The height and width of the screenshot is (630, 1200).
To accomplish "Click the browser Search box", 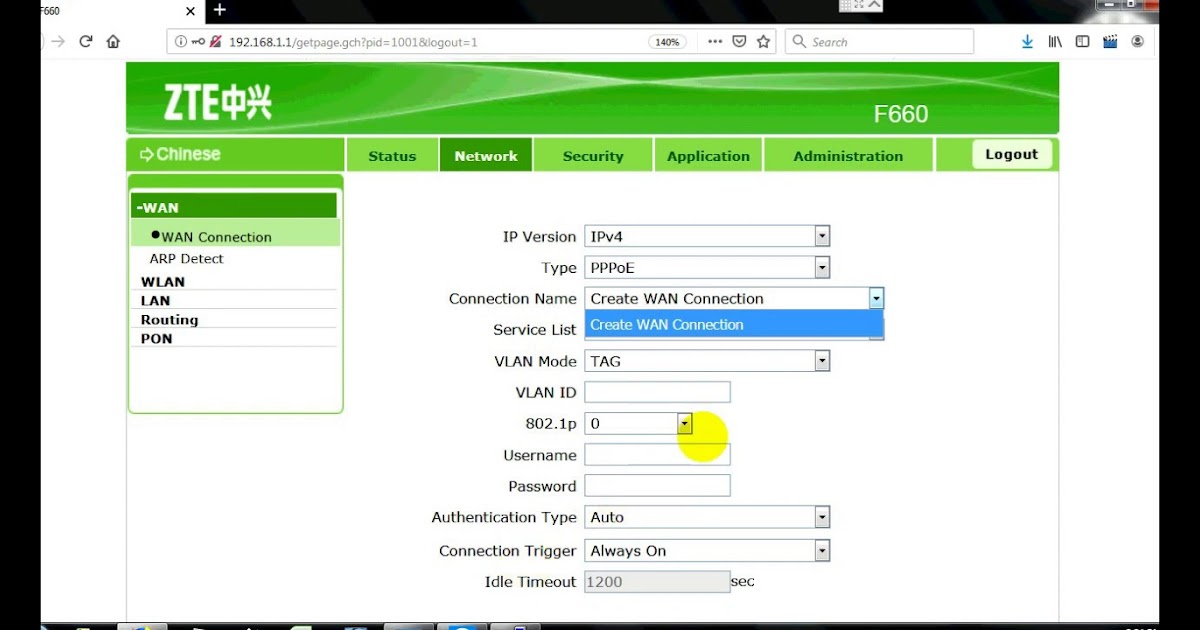I will pyautogui.click(x=880, y=42).
